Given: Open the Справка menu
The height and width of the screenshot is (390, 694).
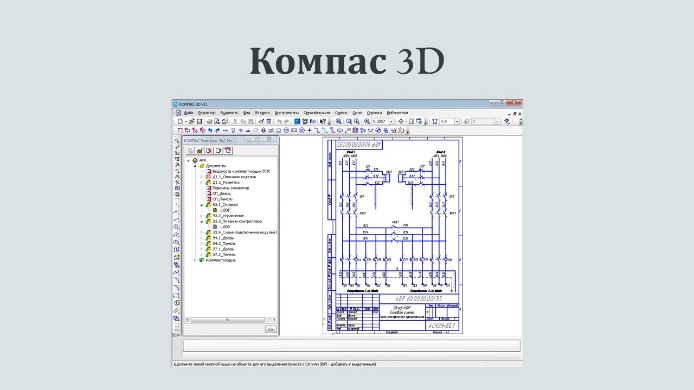Looking at the screenshot, I should point(374,113).
